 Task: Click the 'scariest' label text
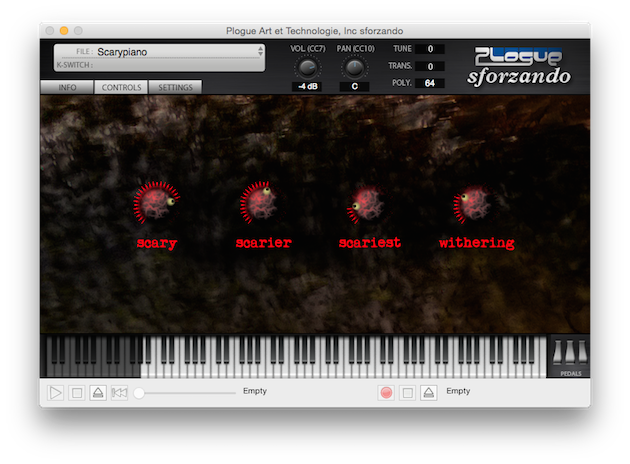tap(370, 243)
